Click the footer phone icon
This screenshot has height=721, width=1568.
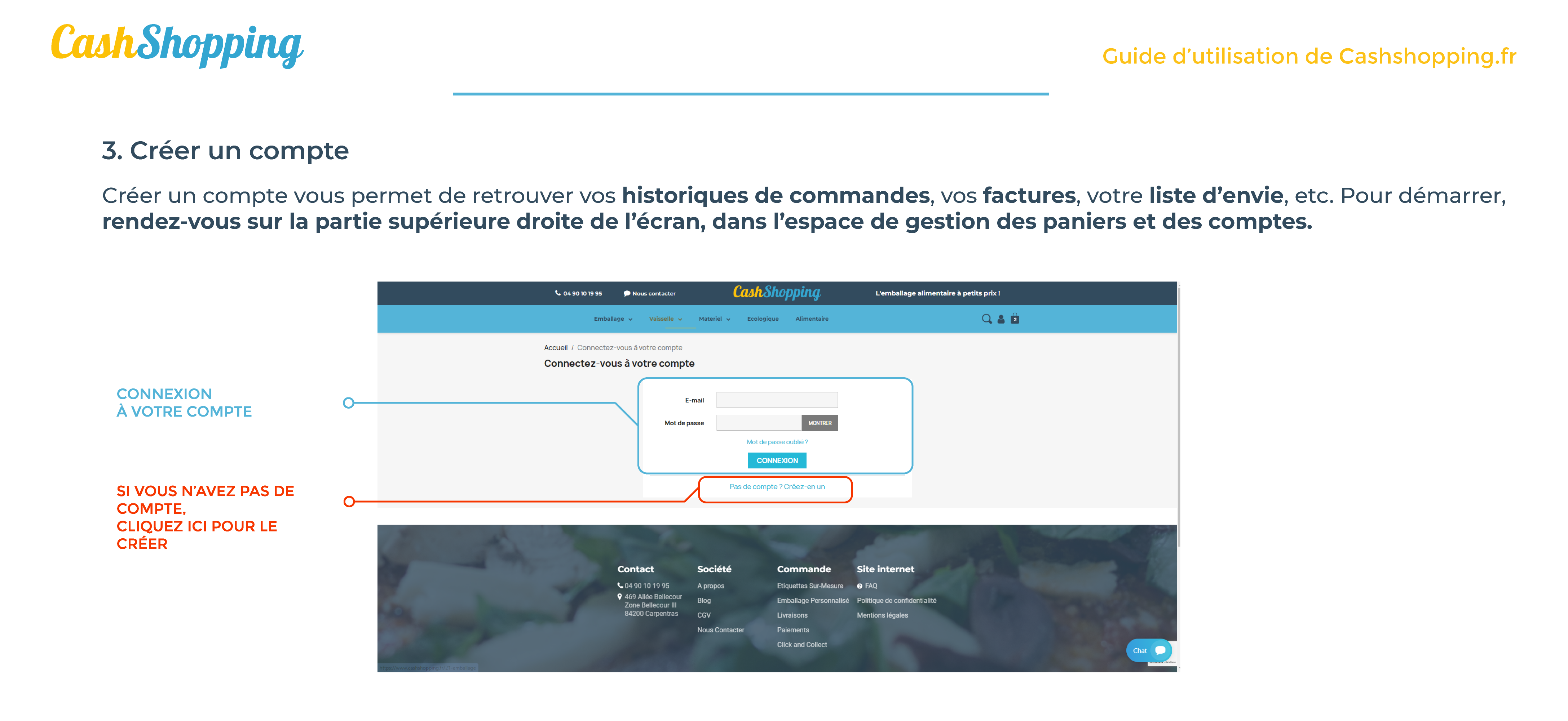coord(620,586)
